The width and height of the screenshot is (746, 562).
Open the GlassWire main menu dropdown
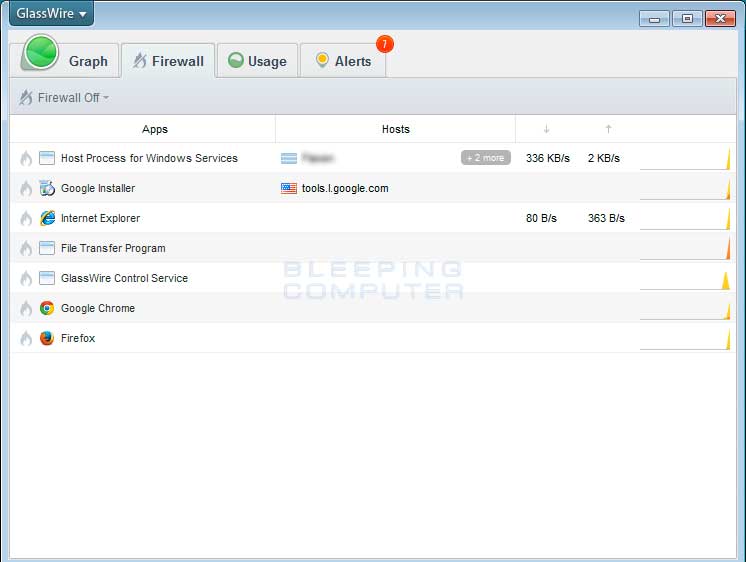51,13
